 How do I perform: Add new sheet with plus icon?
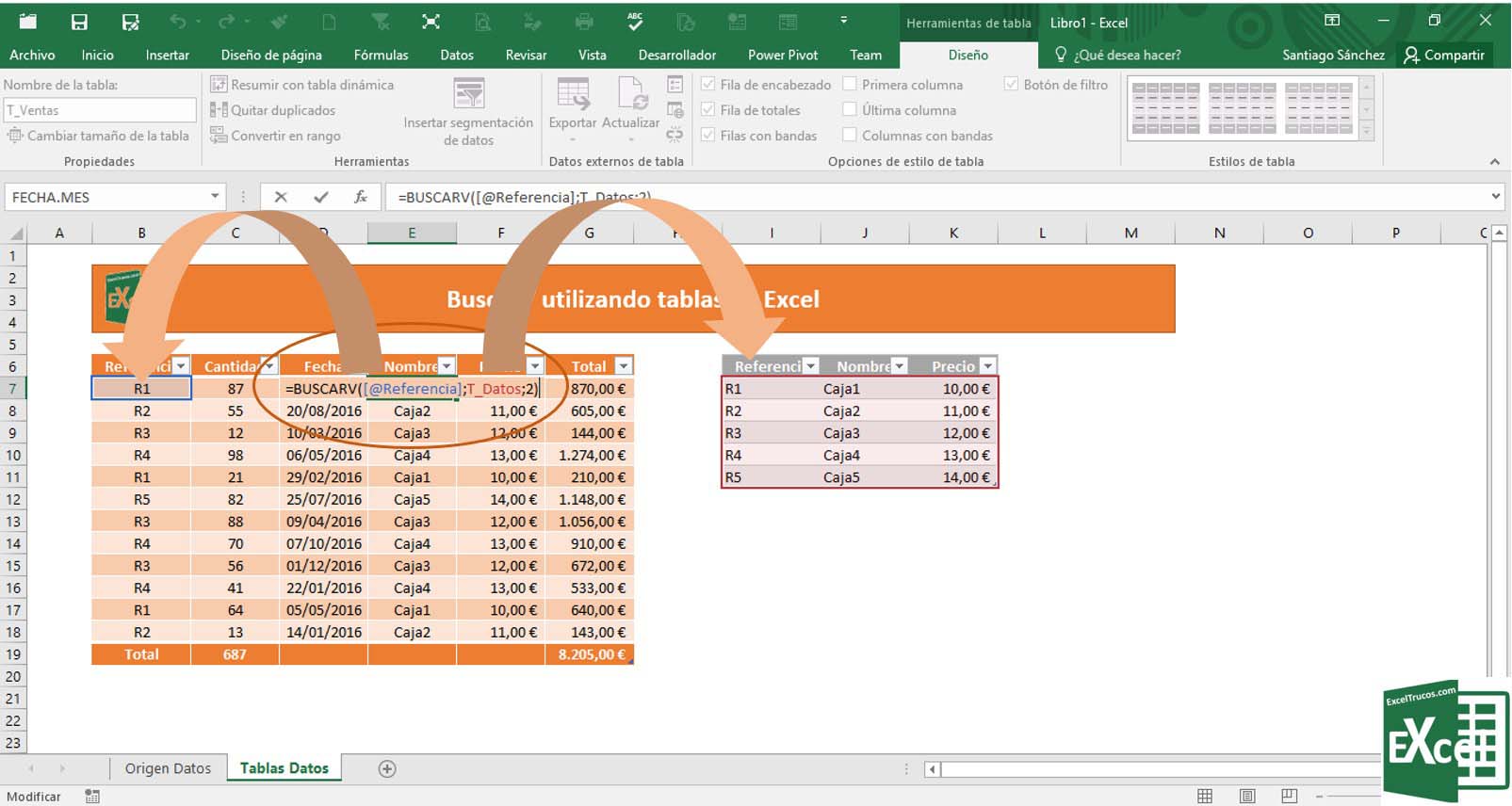[x=386, y=769]
